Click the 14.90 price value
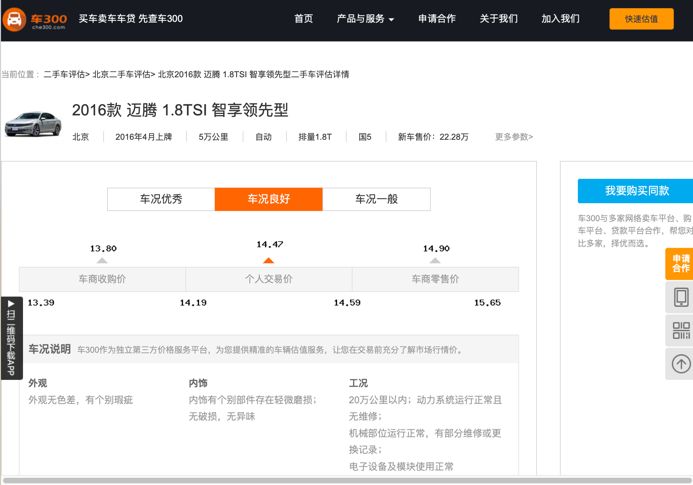 436,248
